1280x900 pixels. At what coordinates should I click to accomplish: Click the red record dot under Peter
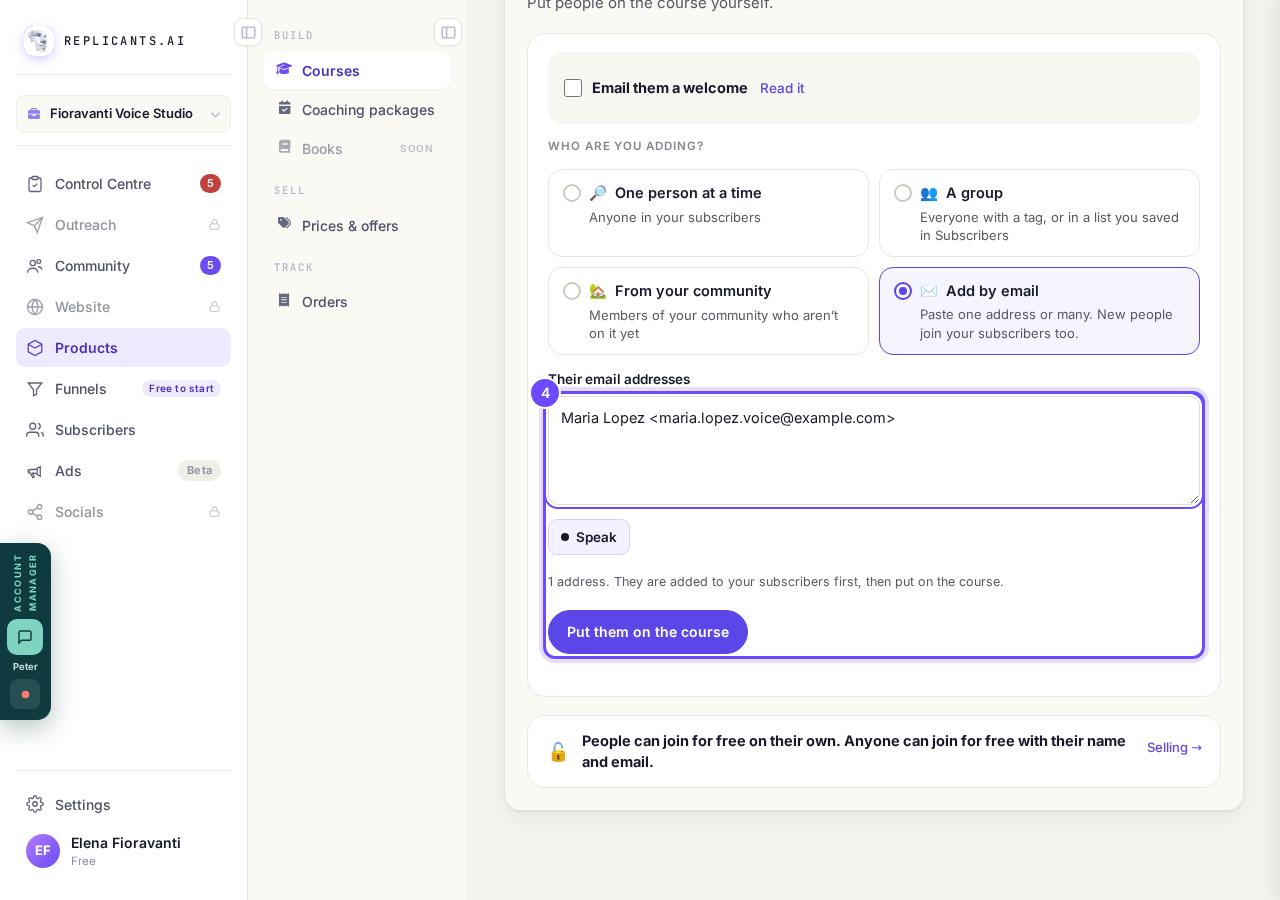tap(25, 694)
